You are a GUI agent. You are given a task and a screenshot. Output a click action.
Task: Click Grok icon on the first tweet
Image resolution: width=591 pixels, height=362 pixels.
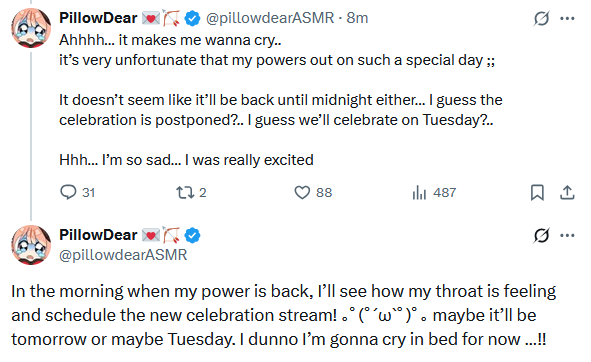[541, 18]
